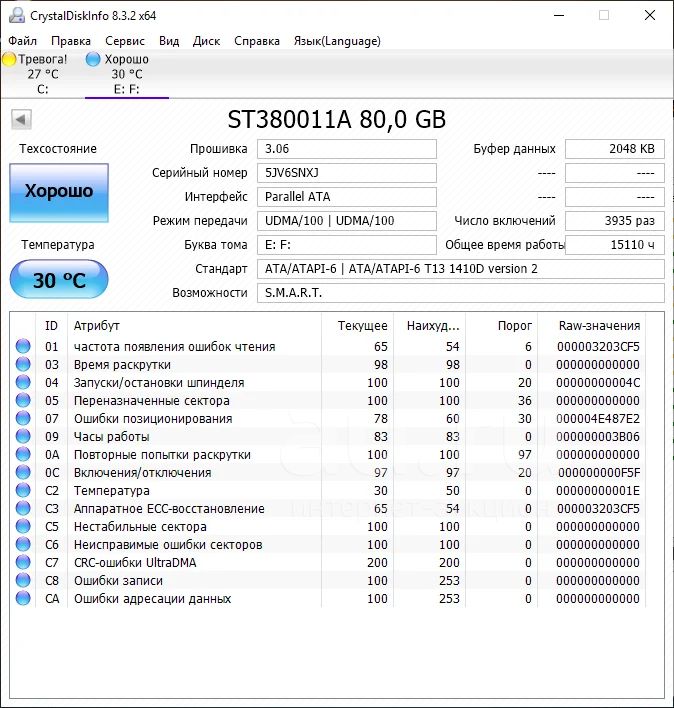Select the row Ошибки позиционирования

328,419
